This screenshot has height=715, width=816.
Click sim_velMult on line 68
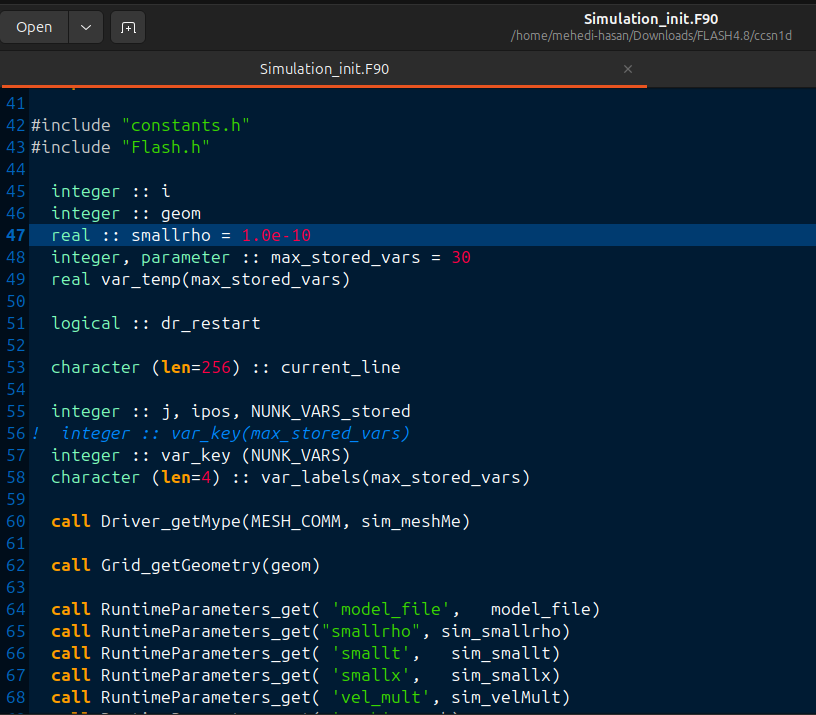click(x=505, y=697)
